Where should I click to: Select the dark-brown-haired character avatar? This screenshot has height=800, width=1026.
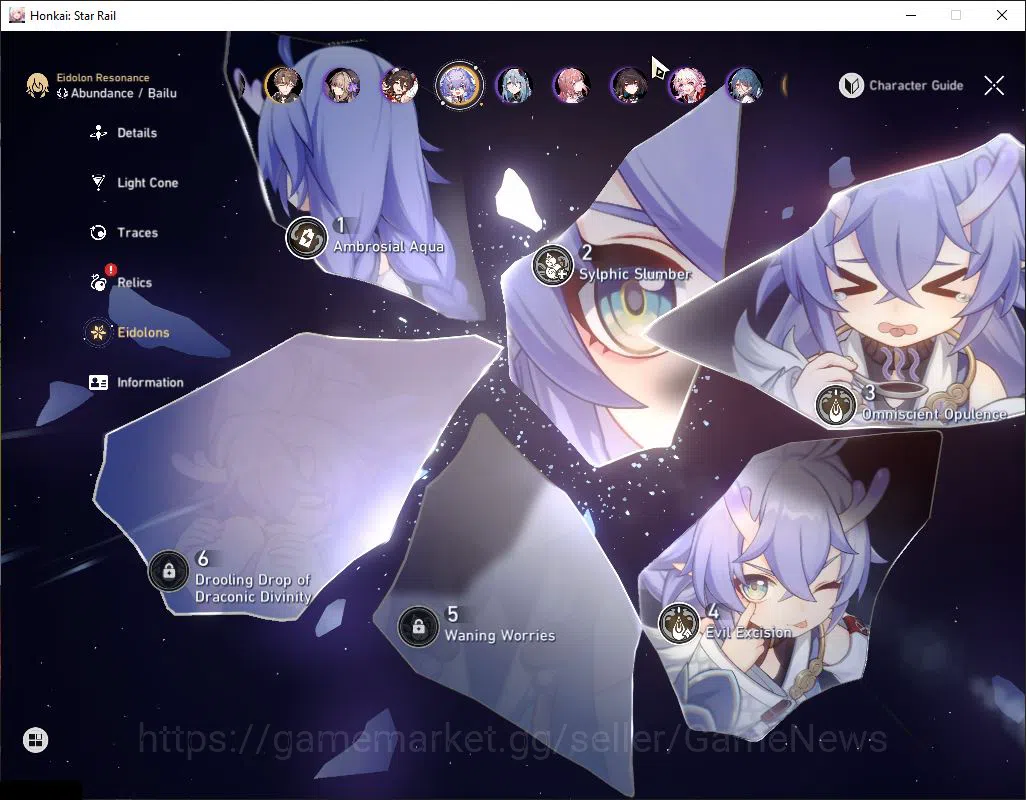coord(629,86)
